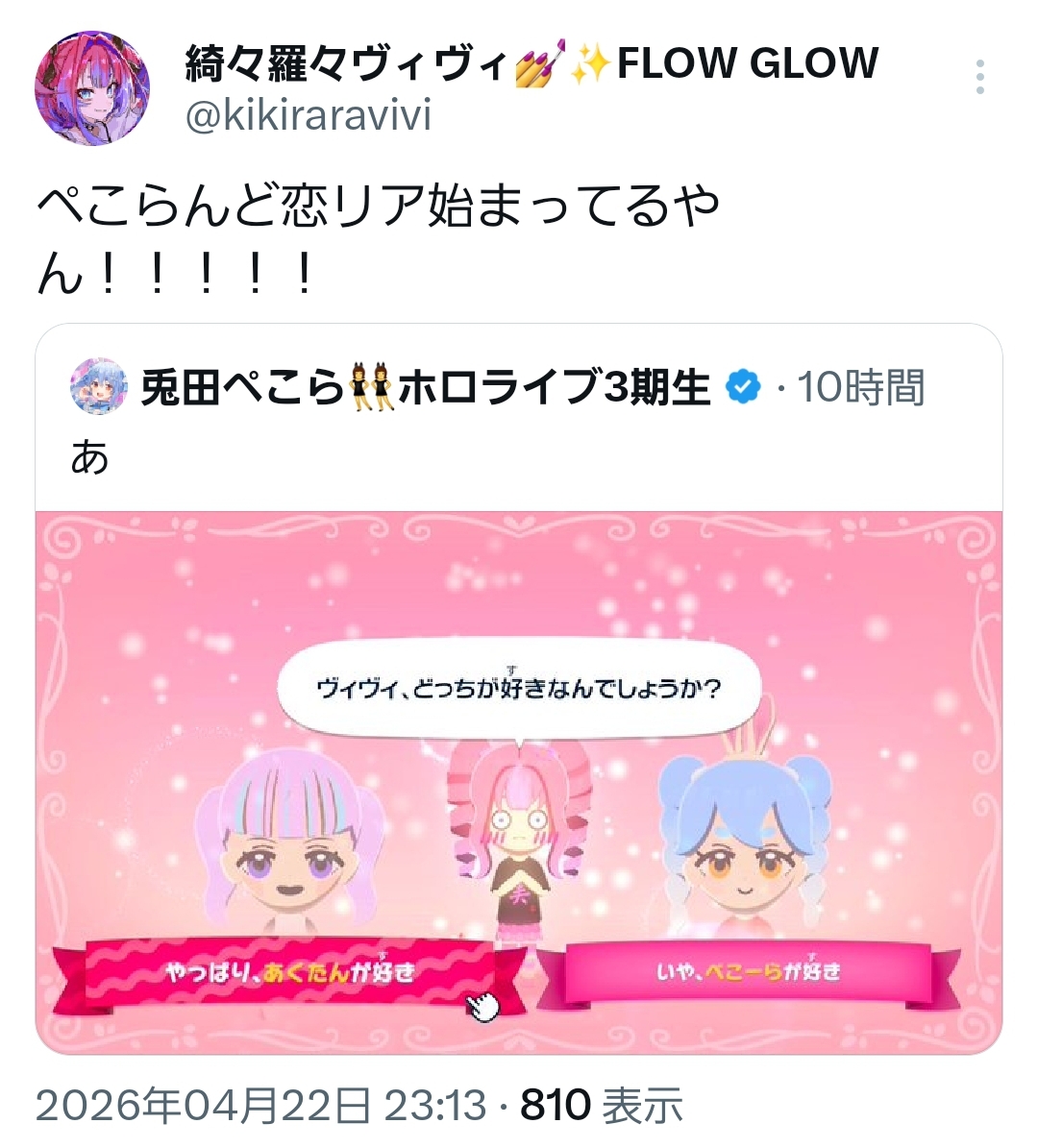Screen dimensions: 1038x1148
Task: Tap the nail polish emoji in the display name
Action: [540, 63]
